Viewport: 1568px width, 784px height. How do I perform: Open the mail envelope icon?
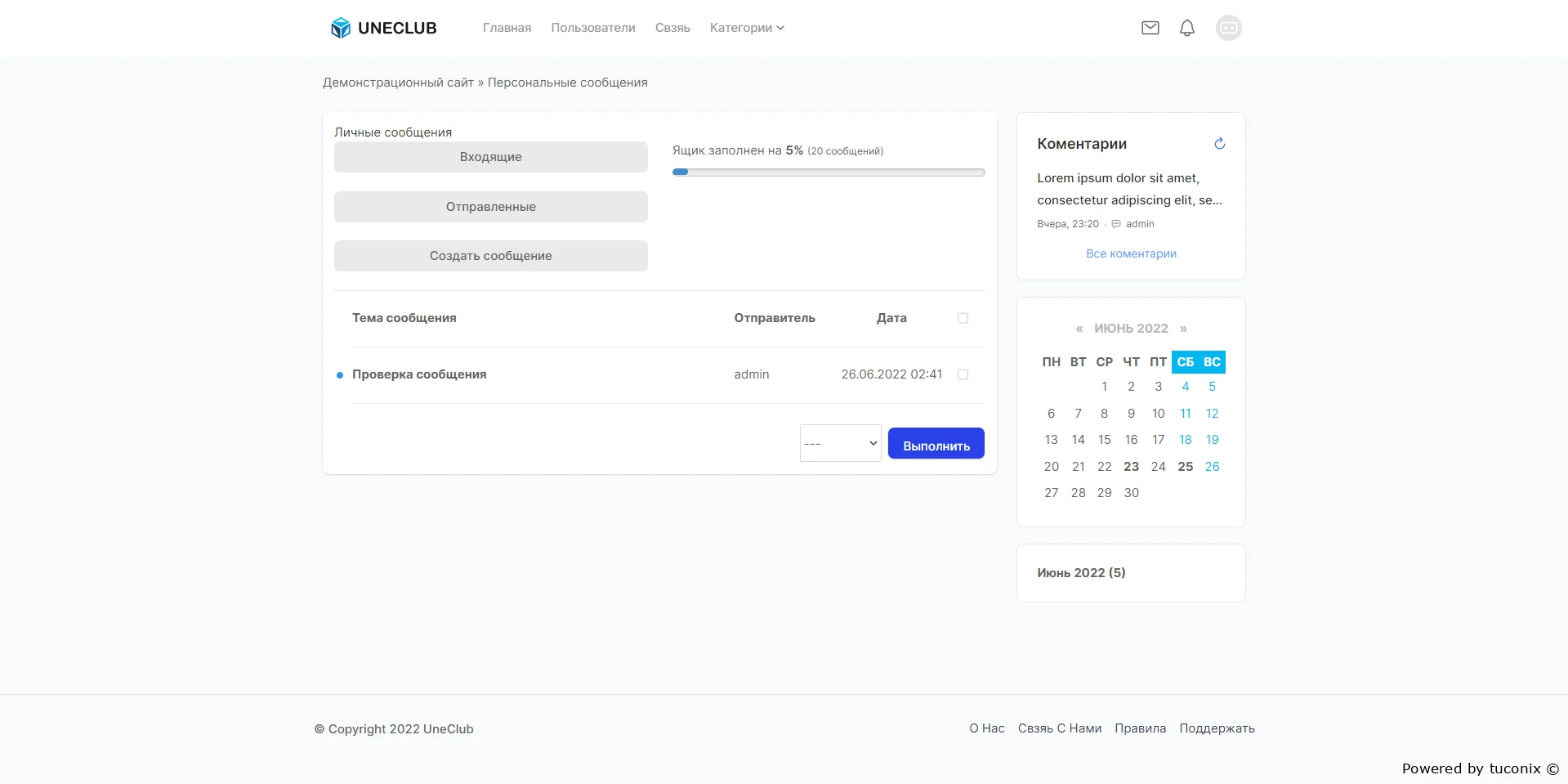[1150, 28]
